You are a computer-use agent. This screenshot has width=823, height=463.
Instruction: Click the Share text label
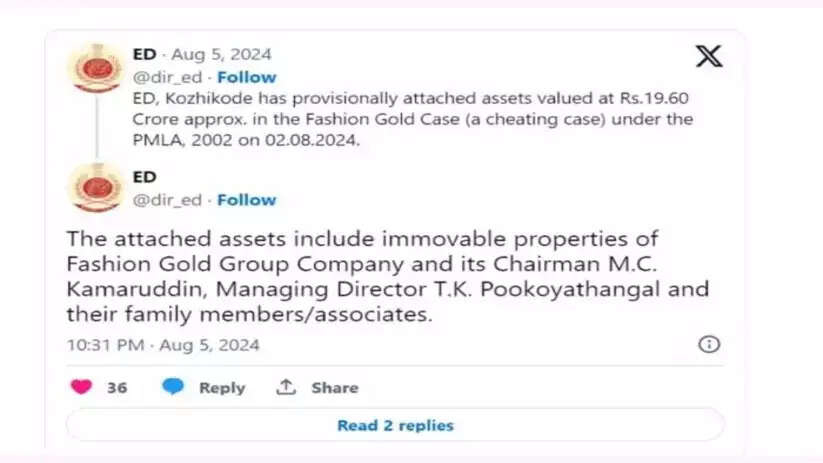(x=334, y=387)
